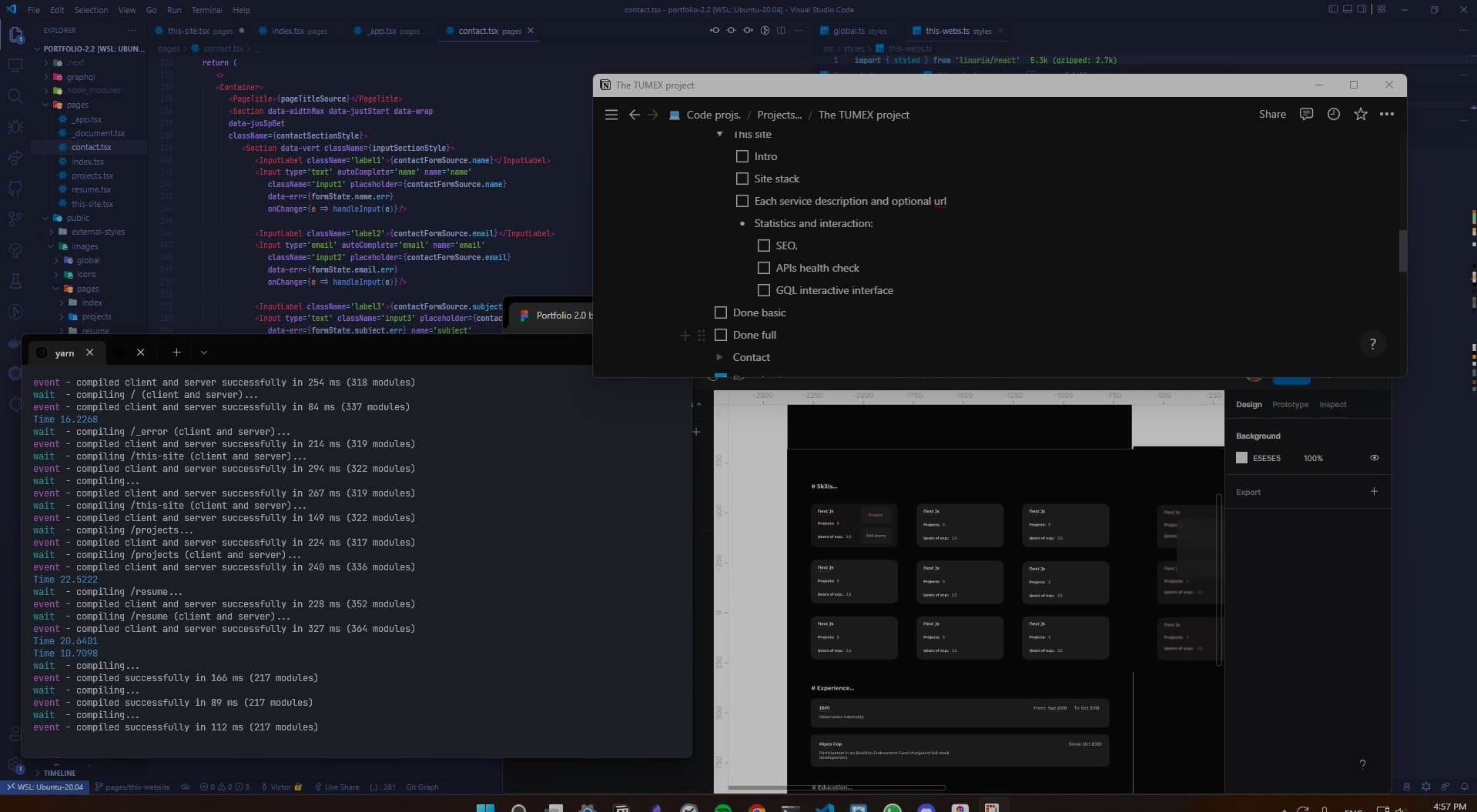Check the Site stack checkbox
Viewport: 1477px width, 812px height.
[742, 179]
